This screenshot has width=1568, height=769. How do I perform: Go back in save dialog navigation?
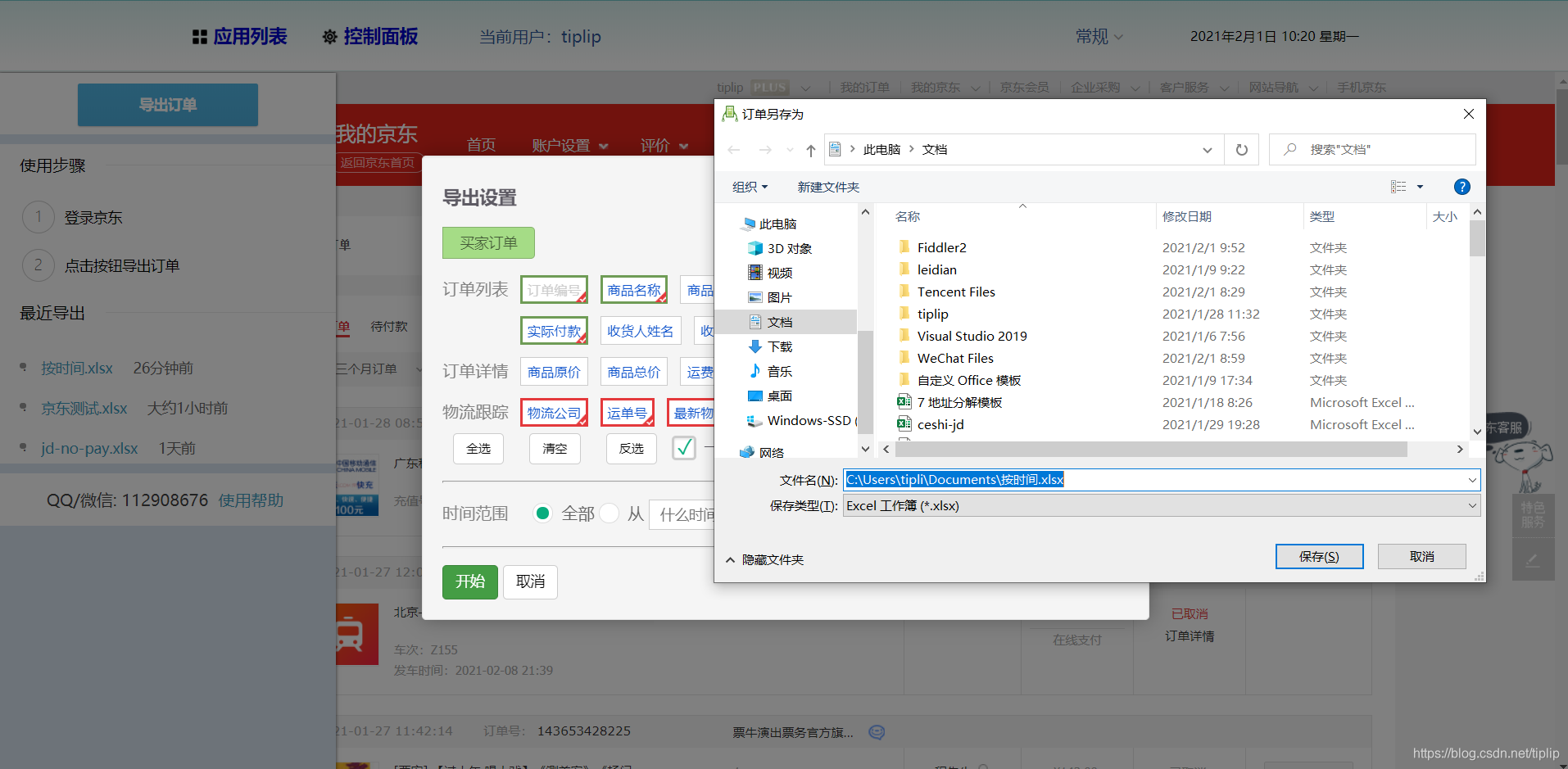click(x=734, y=150)
